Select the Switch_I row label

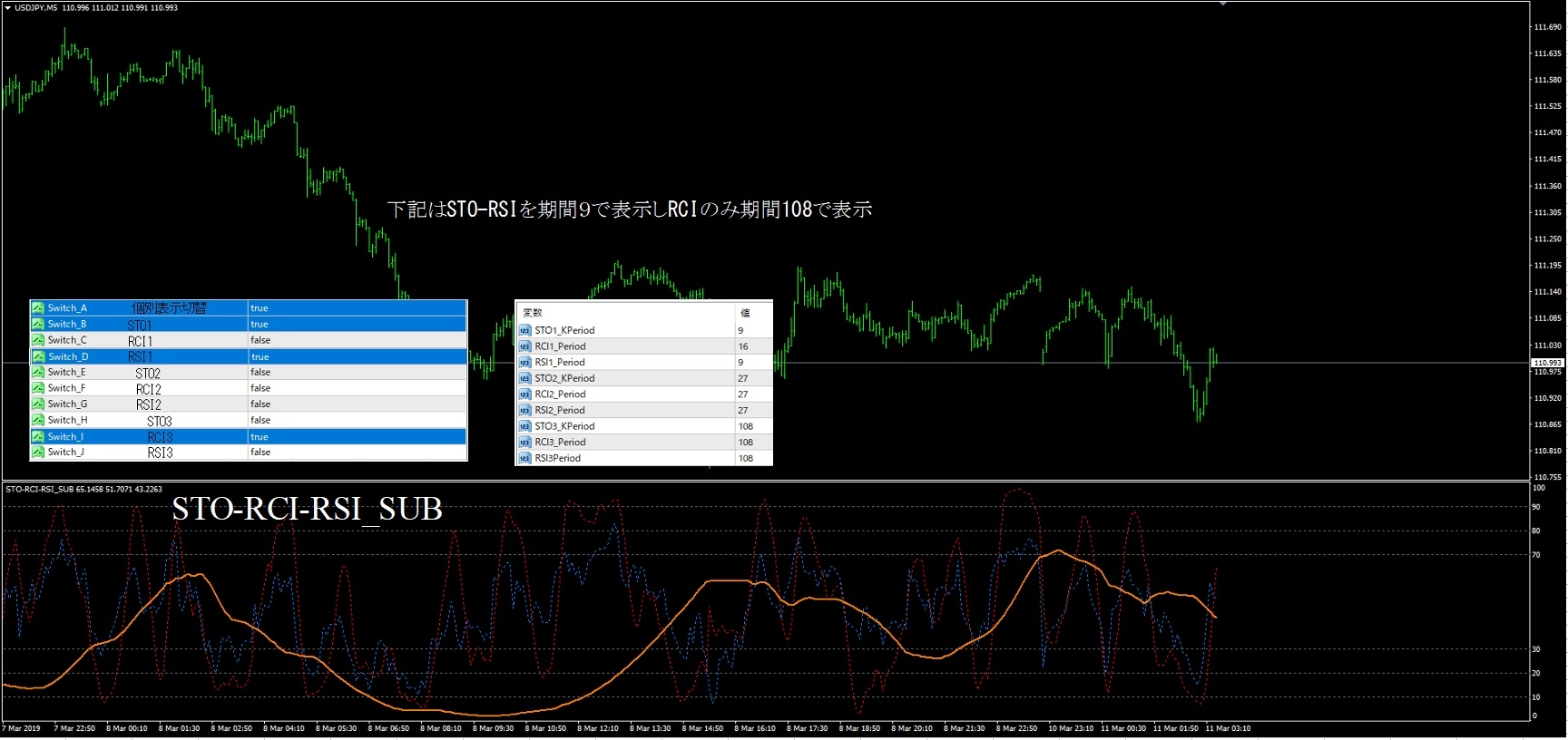click(x=65, y=436)
